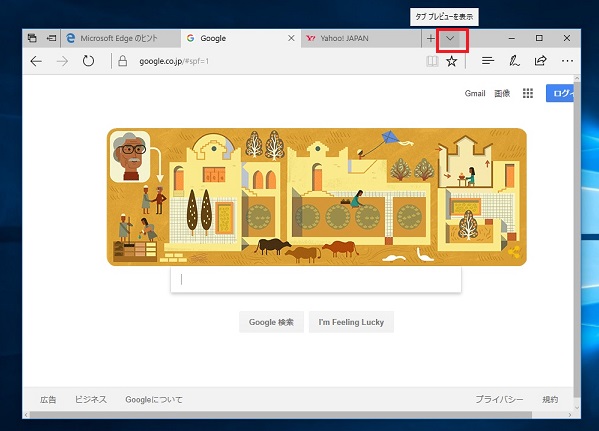Add this page to favorites star
599x431 pixels.
coord(452,61)
